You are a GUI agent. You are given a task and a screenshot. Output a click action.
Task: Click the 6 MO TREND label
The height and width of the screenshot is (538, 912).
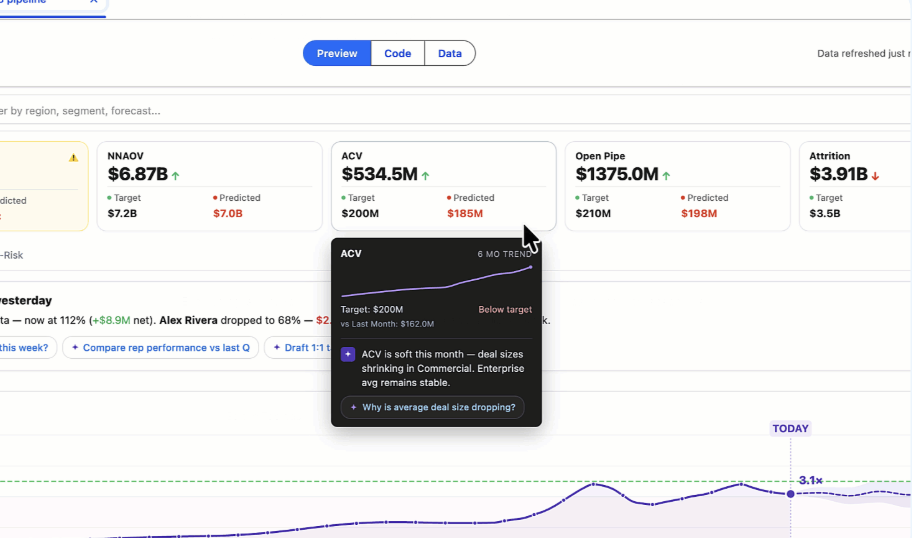[x=504, y=254]
